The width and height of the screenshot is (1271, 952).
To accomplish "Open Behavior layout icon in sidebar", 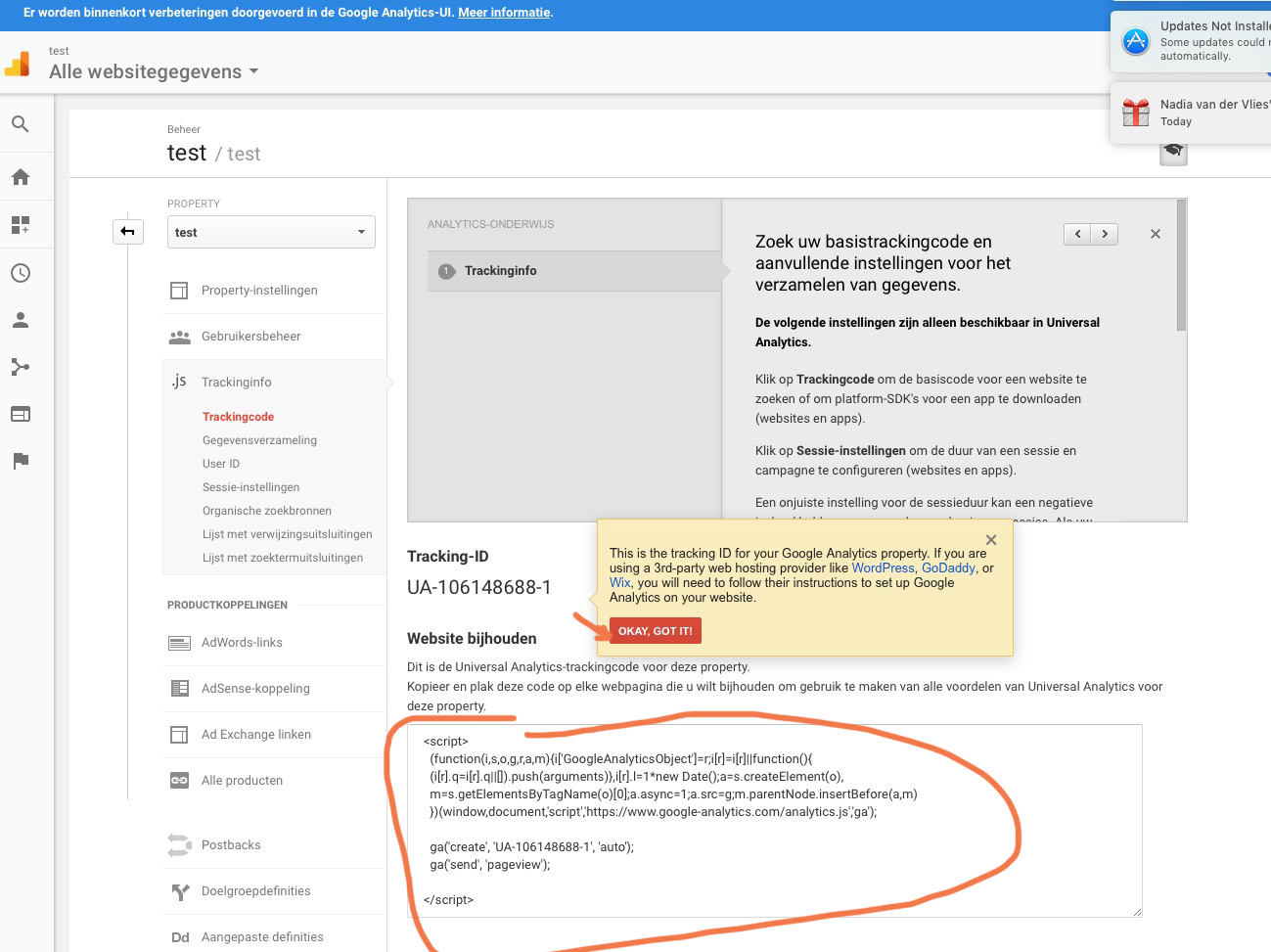I will tap(20, 414).
